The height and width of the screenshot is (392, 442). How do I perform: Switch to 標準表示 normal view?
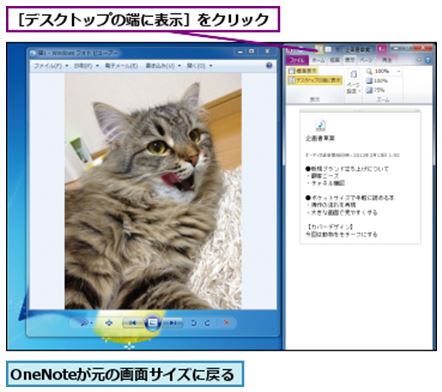point(303,71)
